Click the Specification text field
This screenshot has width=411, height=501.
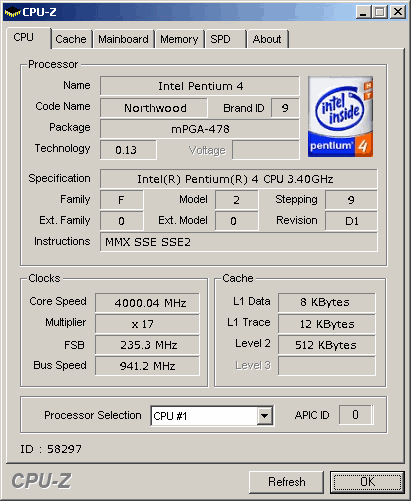tap(239, 179)
